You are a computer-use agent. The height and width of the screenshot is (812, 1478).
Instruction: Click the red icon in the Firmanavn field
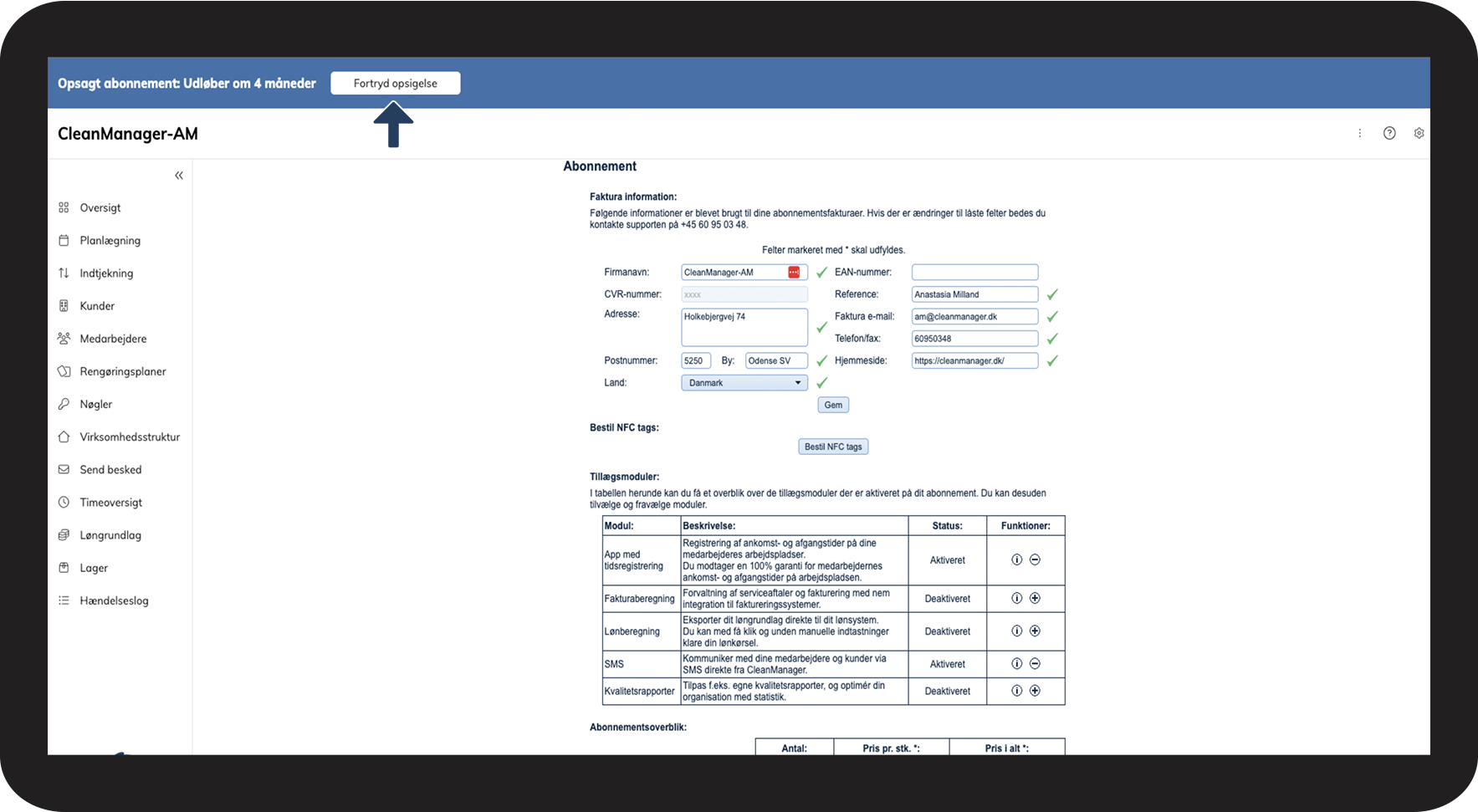[x=794, y=273]
